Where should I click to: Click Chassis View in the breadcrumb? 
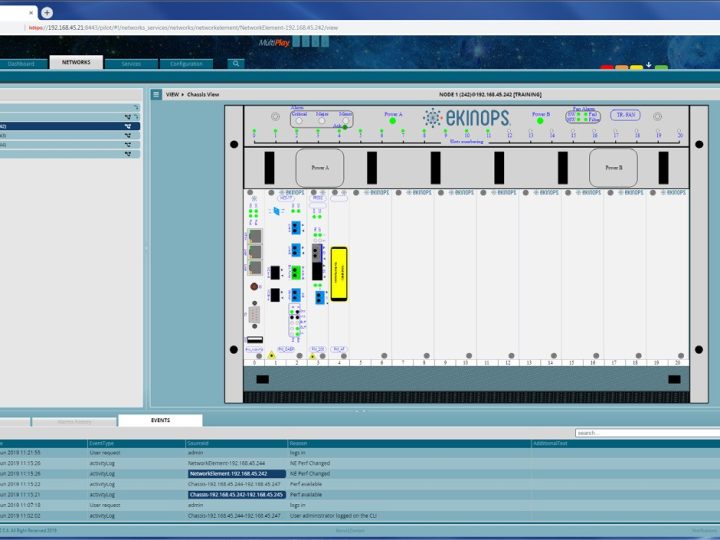tap(203, 95)
